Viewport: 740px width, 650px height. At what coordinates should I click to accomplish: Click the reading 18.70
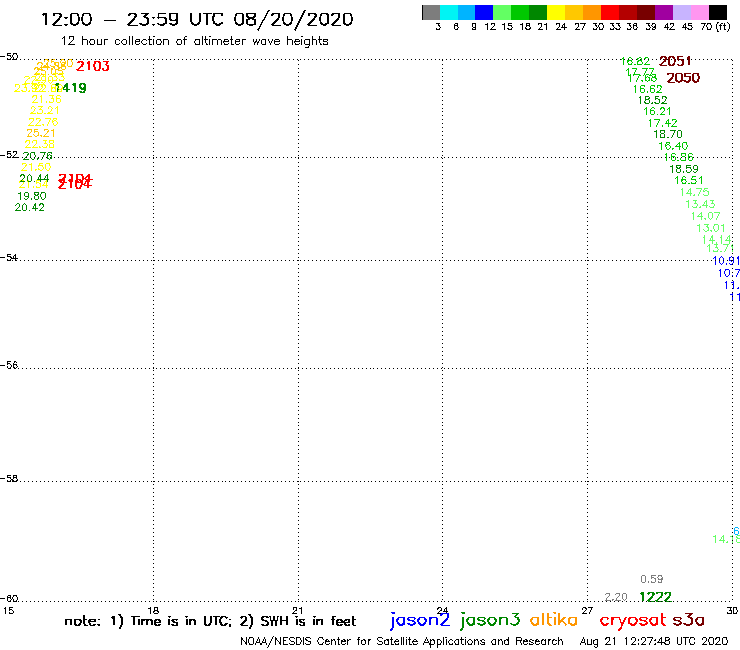(668, 135)
